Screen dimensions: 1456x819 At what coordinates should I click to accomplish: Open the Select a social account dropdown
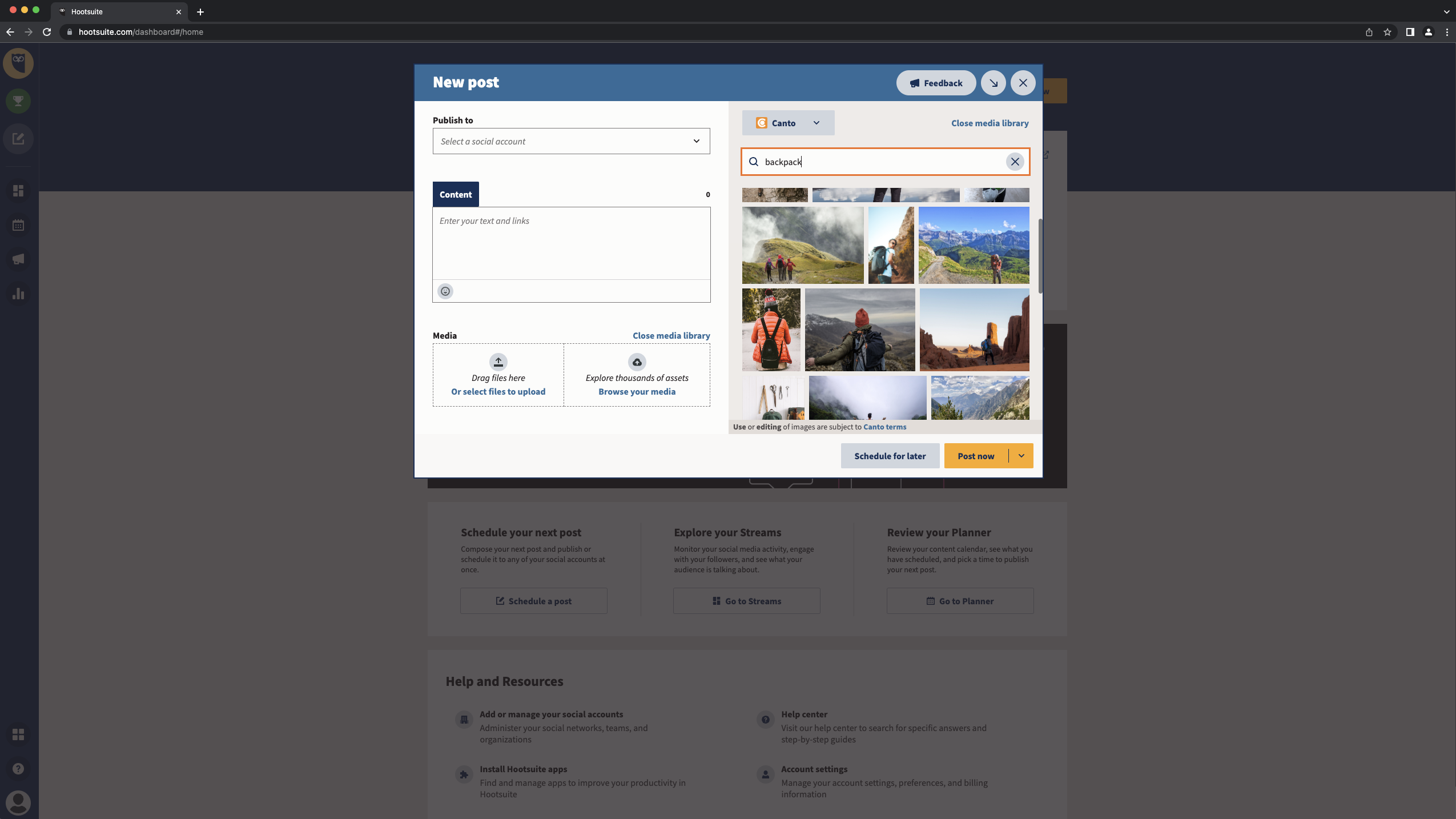pos(570,141)
